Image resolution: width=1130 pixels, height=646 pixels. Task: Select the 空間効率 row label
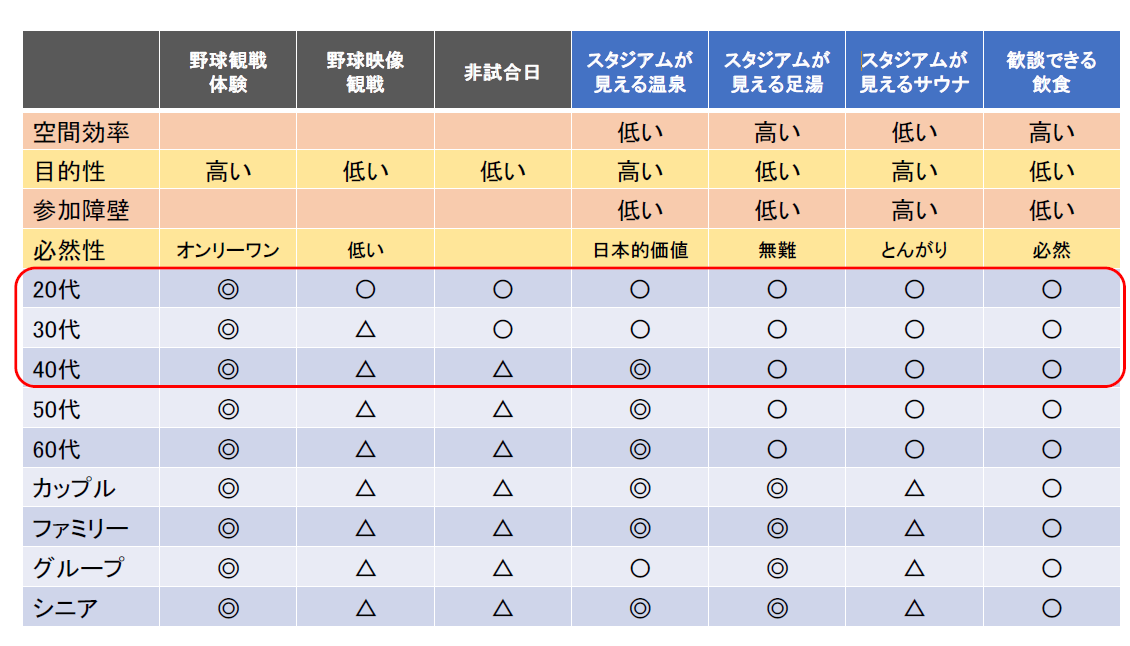pyautogui.click(x=82, y=132)
